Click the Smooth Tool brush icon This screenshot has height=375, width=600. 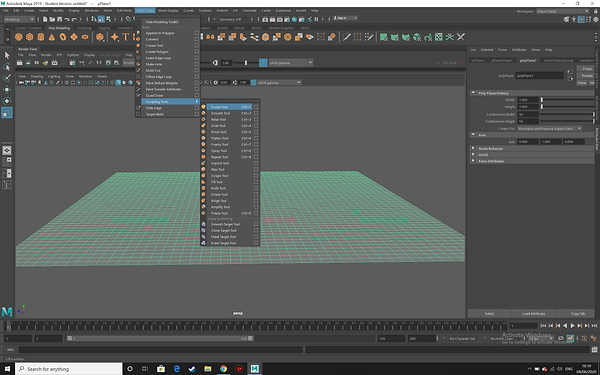click(203, 113)
